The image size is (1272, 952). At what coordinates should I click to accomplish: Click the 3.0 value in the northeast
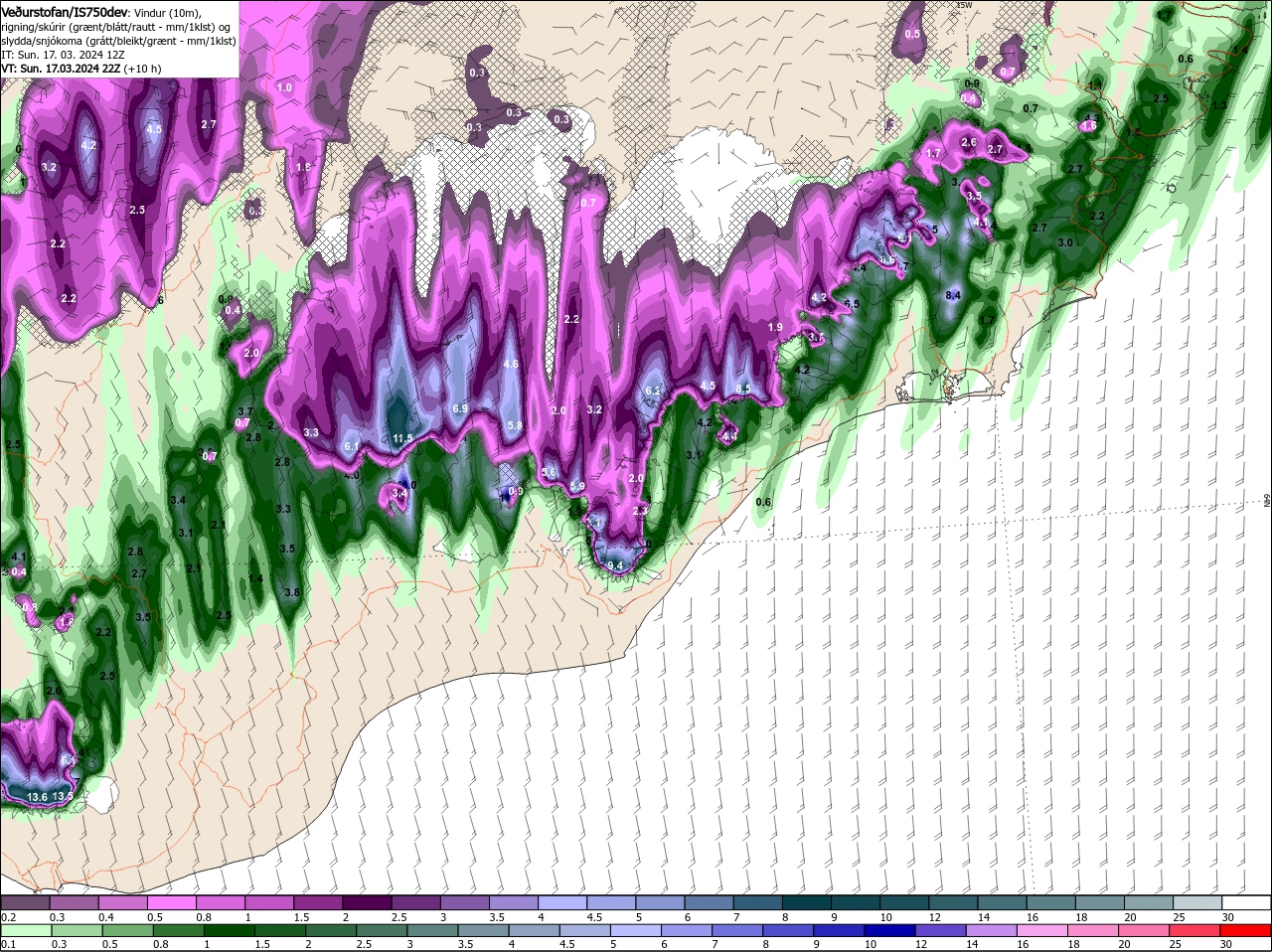1065,242
